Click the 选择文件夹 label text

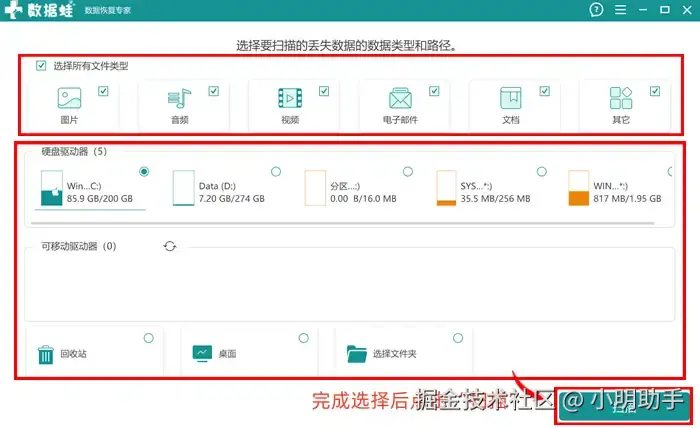[395, 354]
